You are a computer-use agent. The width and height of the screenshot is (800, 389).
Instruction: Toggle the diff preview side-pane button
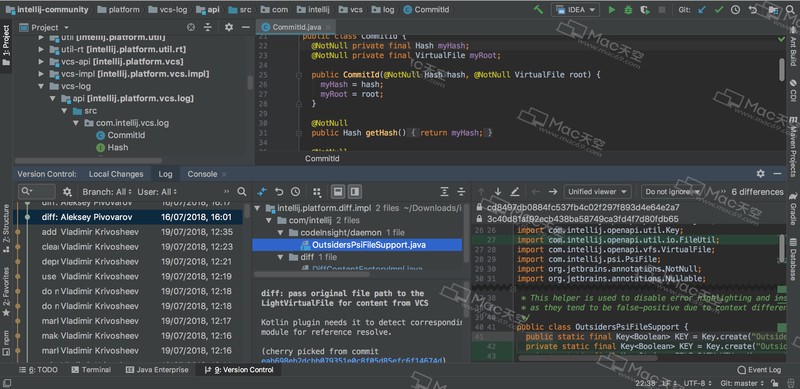pos(355,192)
